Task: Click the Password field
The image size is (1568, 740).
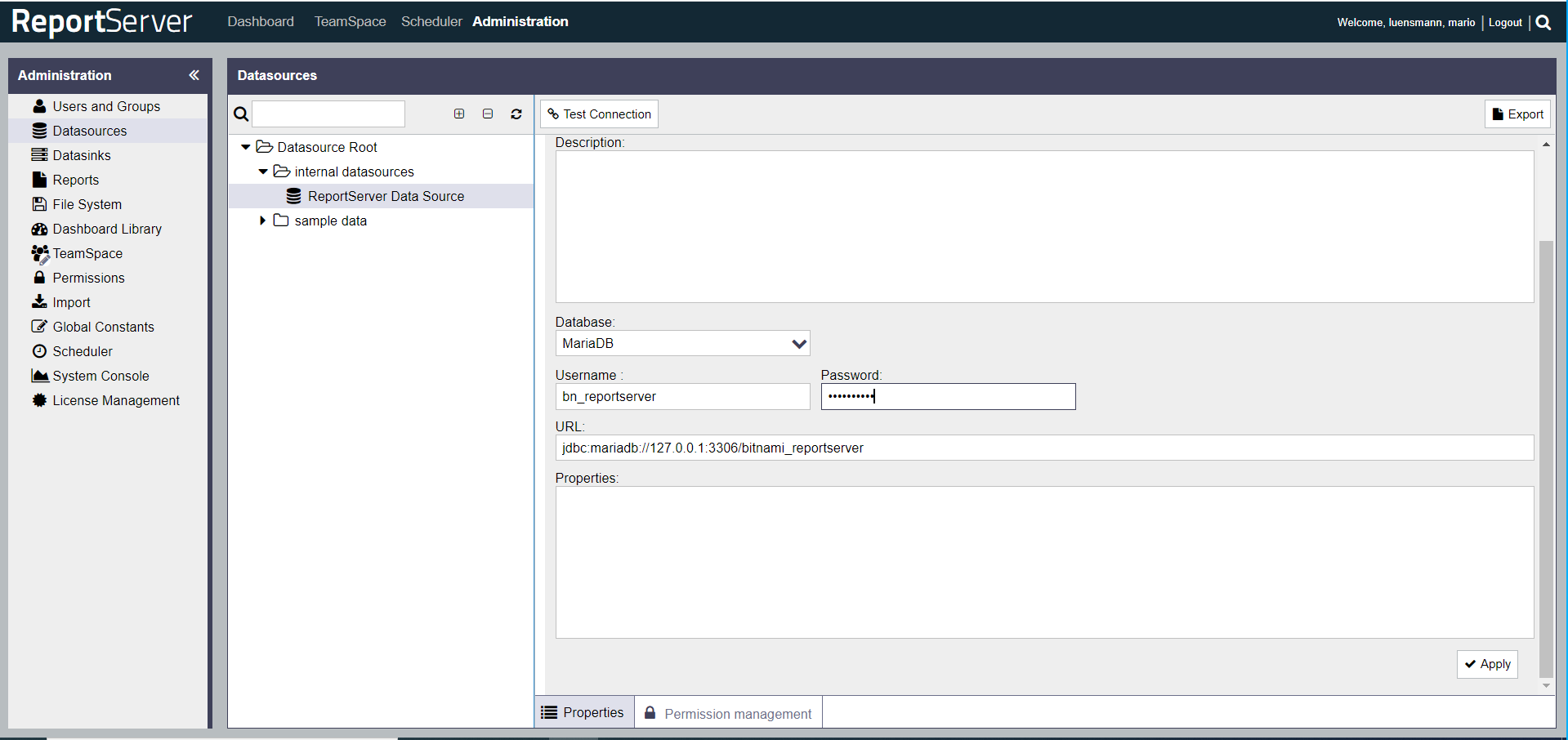Action: (948, 396)
